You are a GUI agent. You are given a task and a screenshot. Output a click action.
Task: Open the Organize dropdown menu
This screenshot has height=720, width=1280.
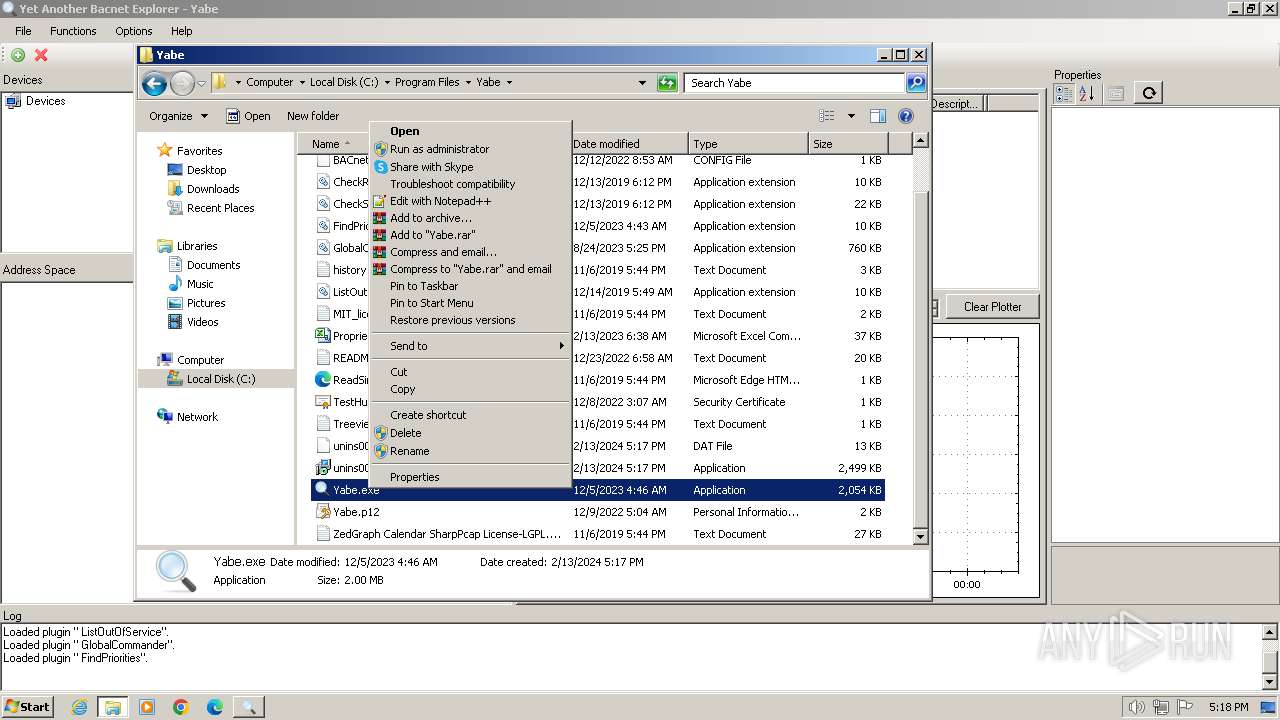(178, 116)
